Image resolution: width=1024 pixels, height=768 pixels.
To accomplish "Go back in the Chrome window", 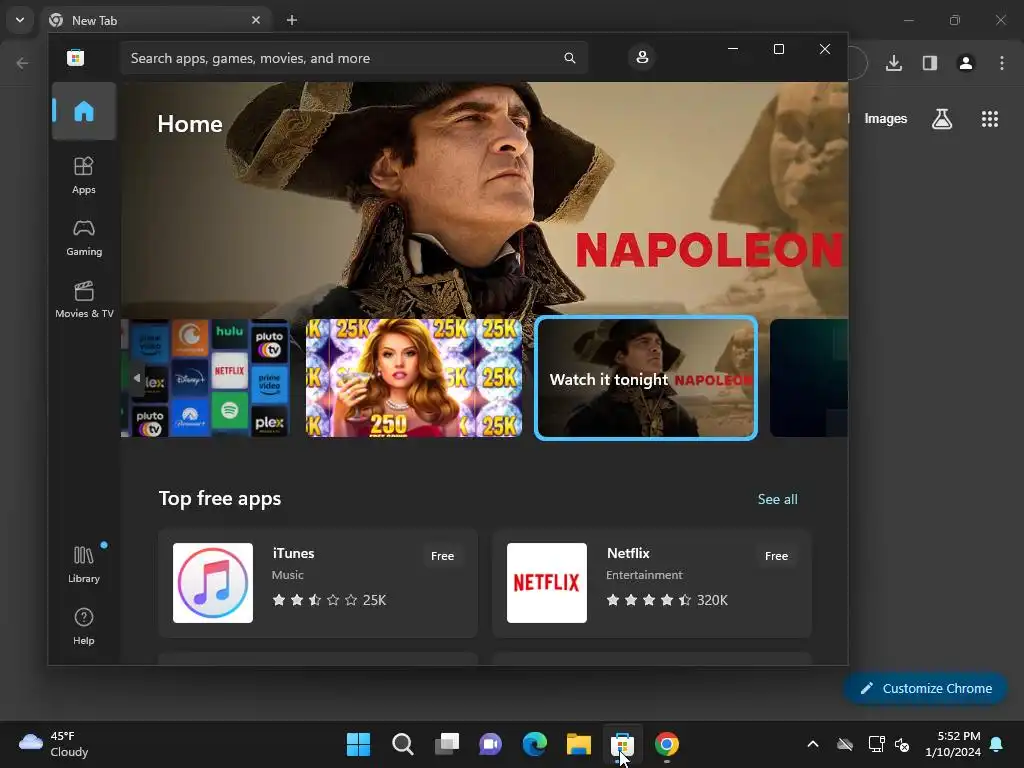I will click(22, 63).
